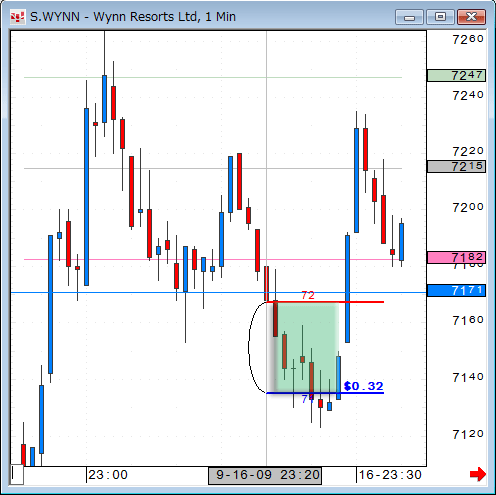
Task: Click the 7200 price scale value
Action: (x=468, y=208)
